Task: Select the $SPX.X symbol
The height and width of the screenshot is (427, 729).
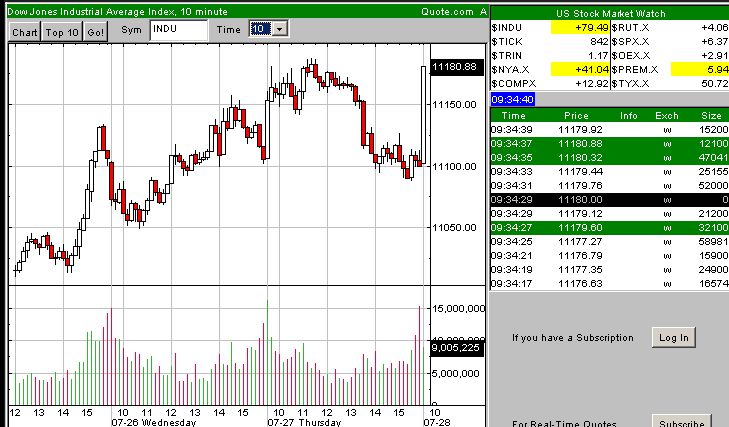Action: click(632, 42)
